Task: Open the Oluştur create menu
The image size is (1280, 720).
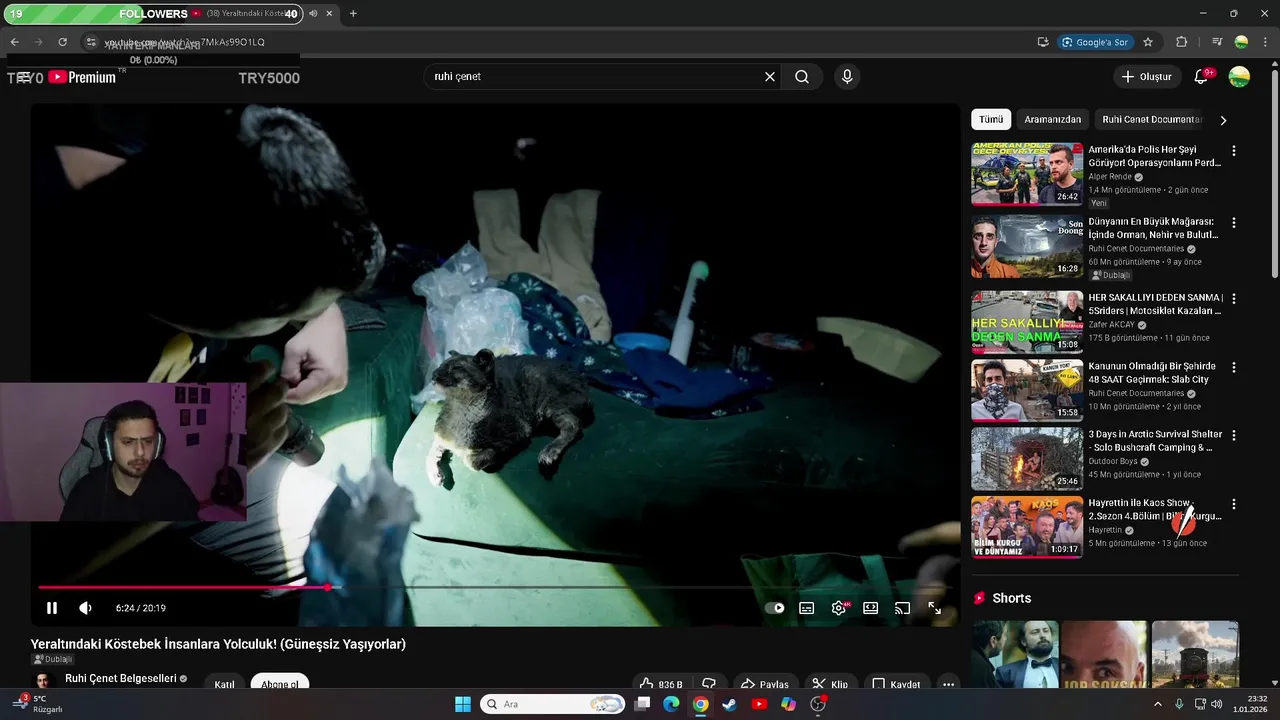Action: tap(1146, 77)
